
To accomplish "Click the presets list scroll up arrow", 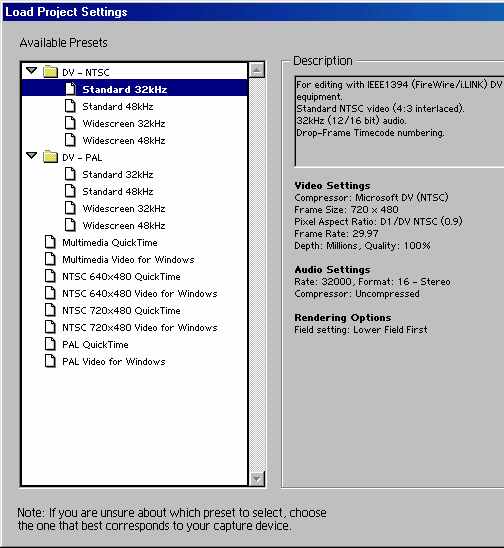I will coord(257,70).
